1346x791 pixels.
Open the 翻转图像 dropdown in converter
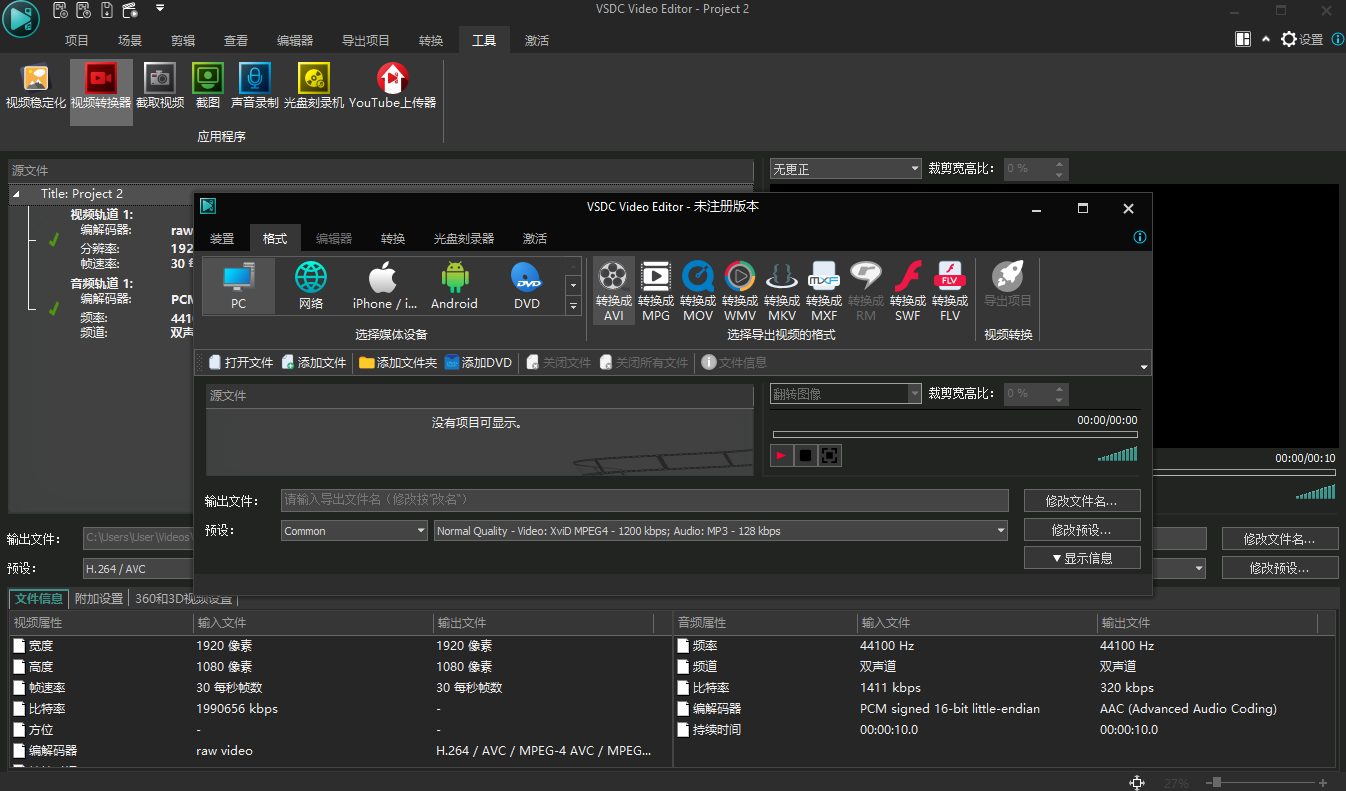(846, 394)
